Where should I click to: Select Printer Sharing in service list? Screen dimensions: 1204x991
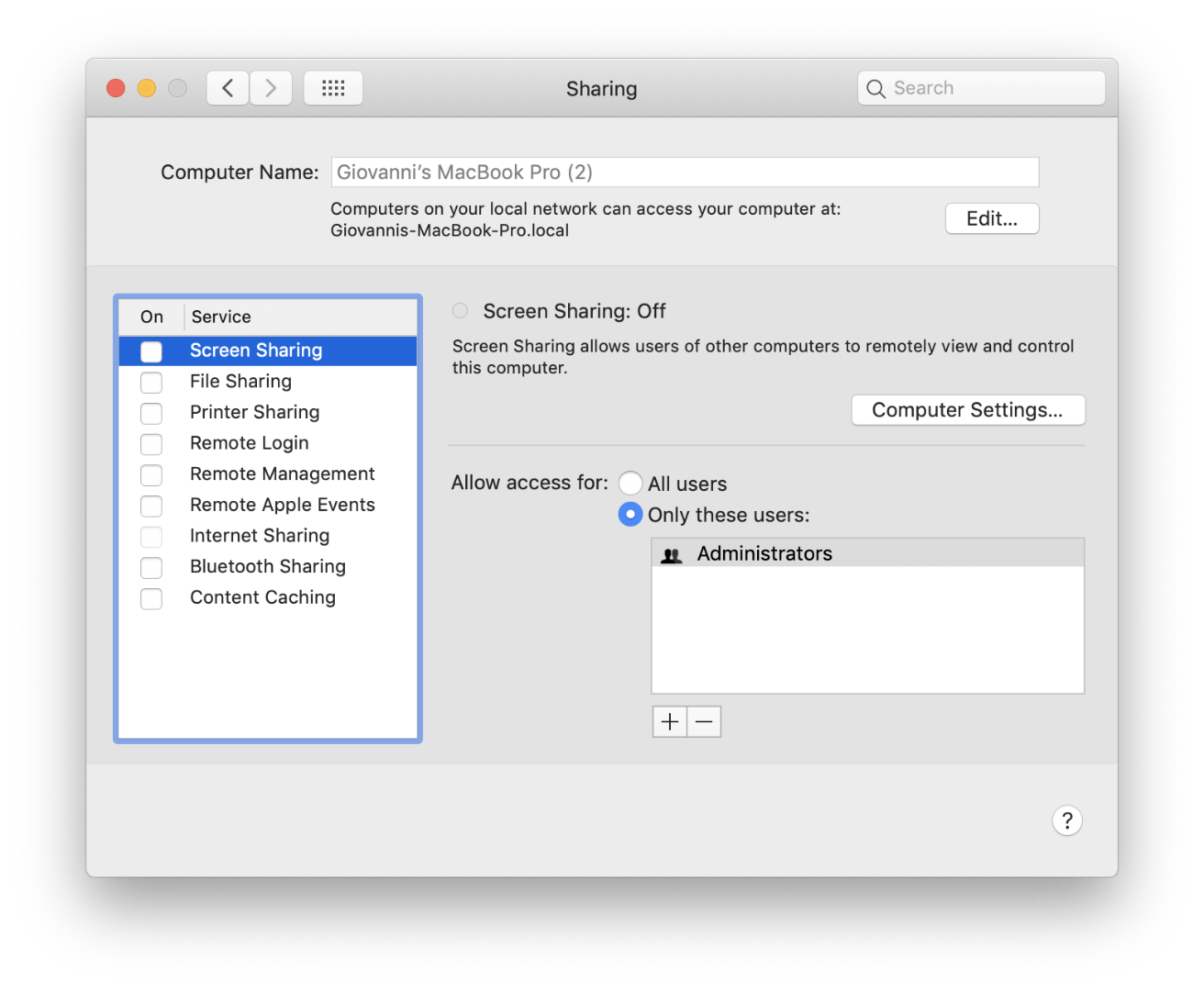pos(268,412)
